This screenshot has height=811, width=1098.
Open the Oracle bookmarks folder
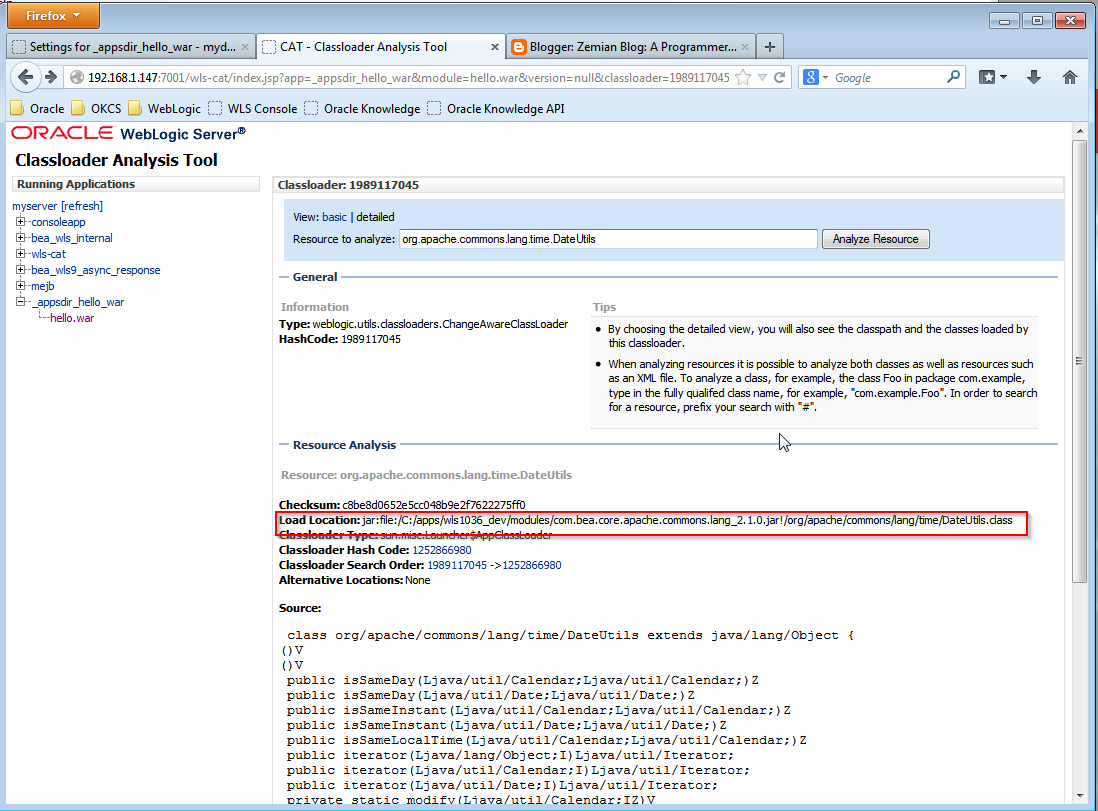click(38, 109)
